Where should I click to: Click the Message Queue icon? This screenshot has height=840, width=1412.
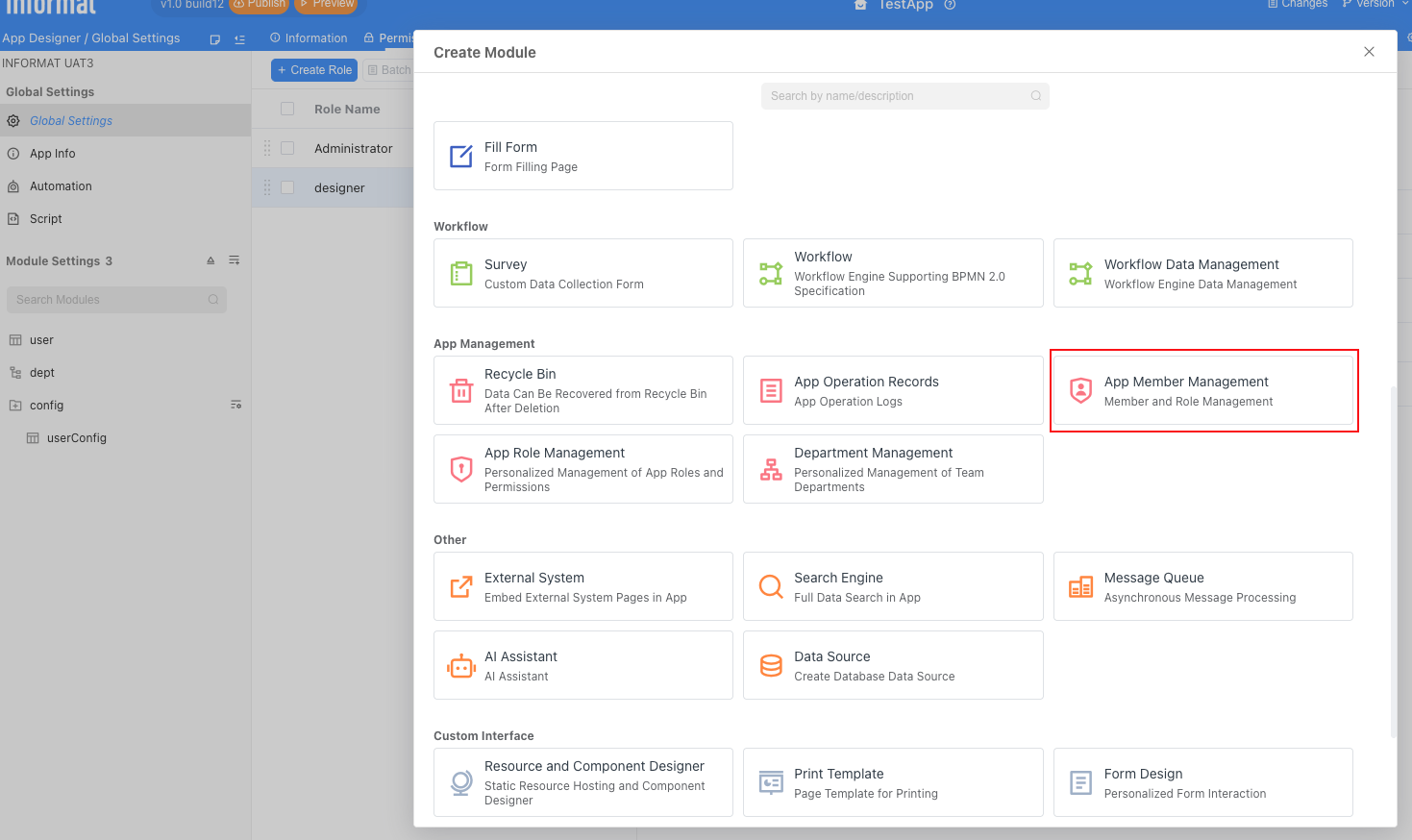coord(1080,587)
